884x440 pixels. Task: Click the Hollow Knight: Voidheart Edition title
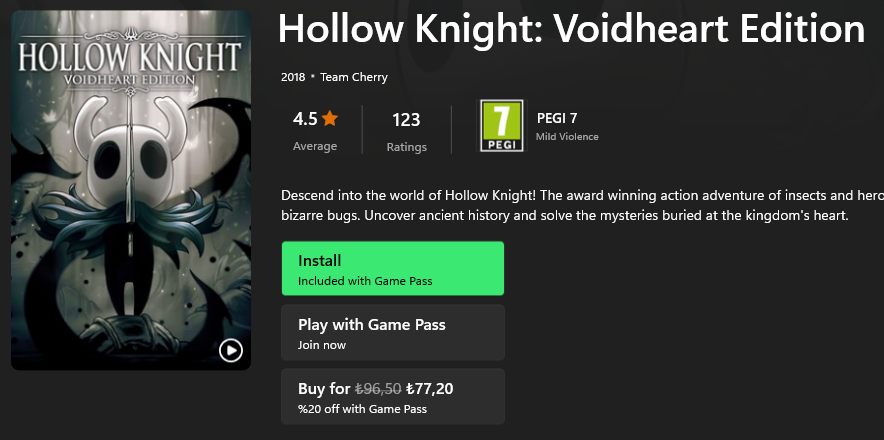[x=571, y=30]
